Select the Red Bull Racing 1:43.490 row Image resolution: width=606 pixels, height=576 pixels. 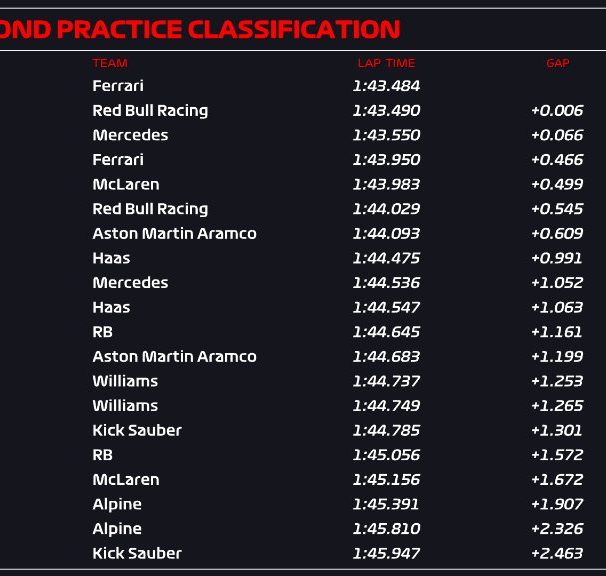[303, 111]
